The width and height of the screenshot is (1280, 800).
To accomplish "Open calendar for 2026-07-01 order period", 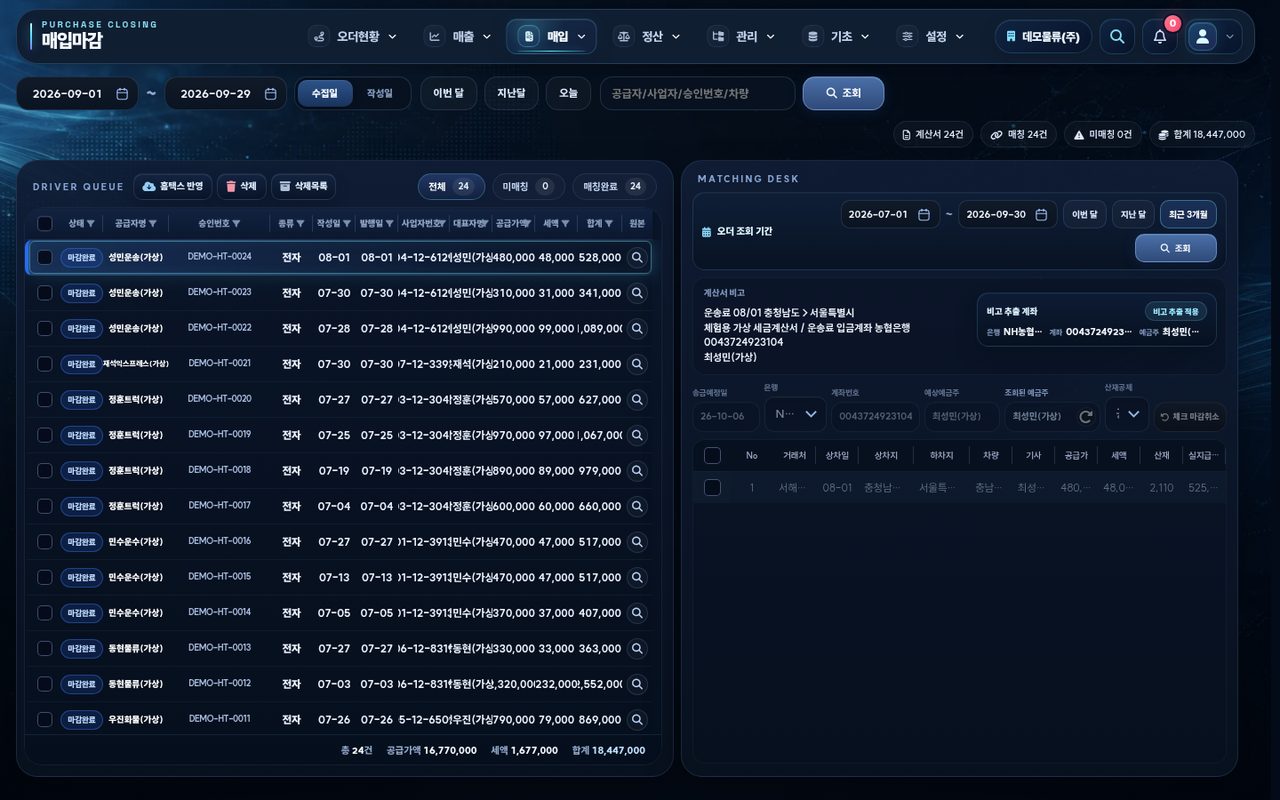I will tap(923, 215).
